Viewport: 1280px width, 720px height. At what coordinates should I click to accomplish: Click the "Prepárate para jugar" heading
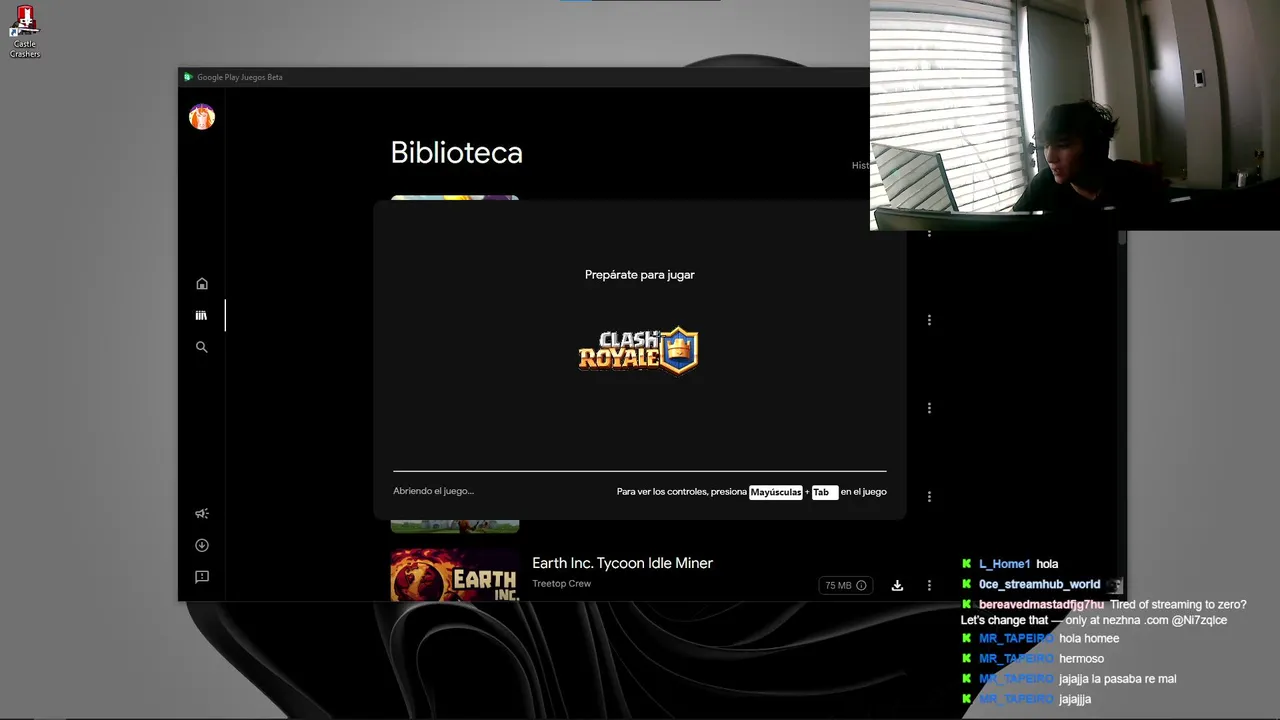640,274
